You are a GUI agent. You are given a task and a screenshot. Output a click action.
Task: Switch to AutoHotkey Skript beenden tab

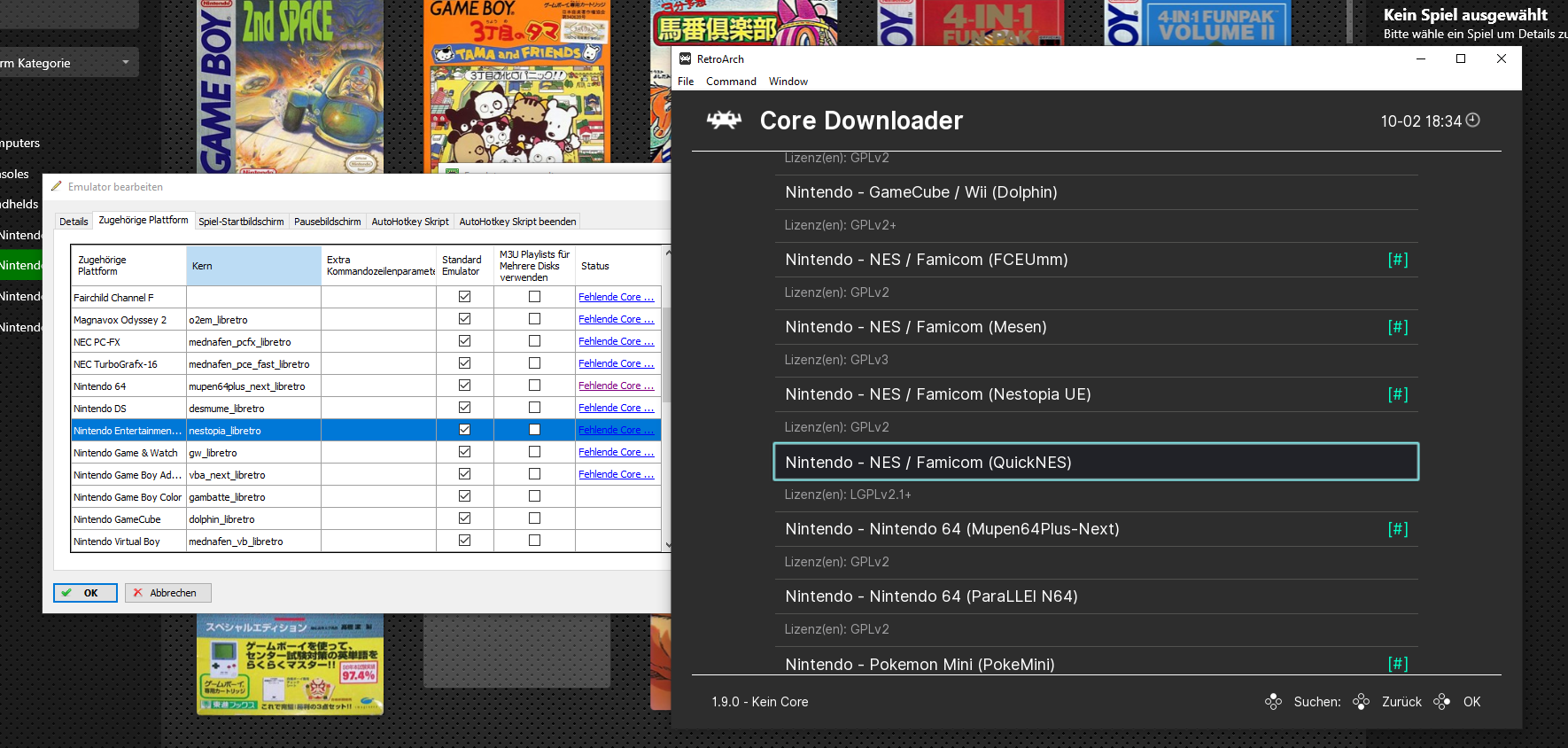(x=517, y=222)
